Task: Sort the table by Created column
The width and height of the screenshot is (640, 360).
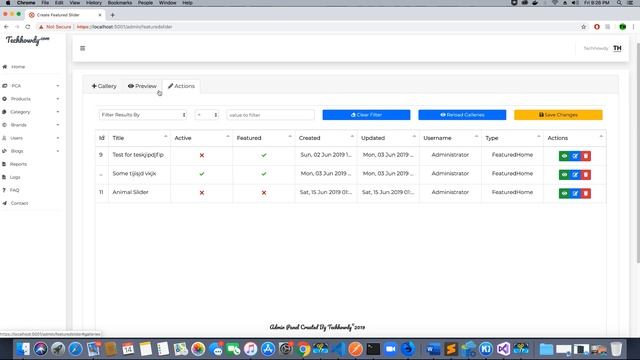Action: point(326,138)
